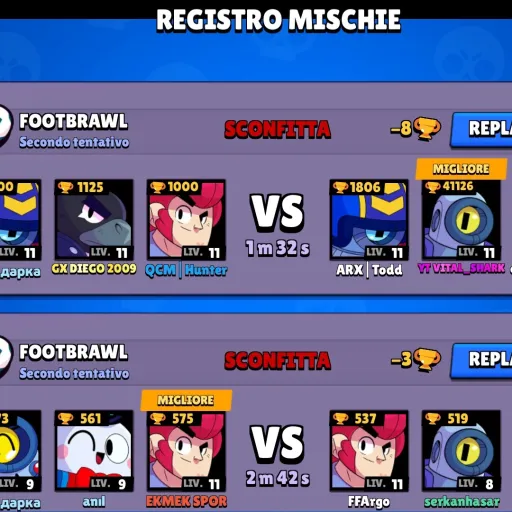Tap EKMEK SPOR's Colt portrait
Screen dimensions: 512x512
[x=186, y=451]
